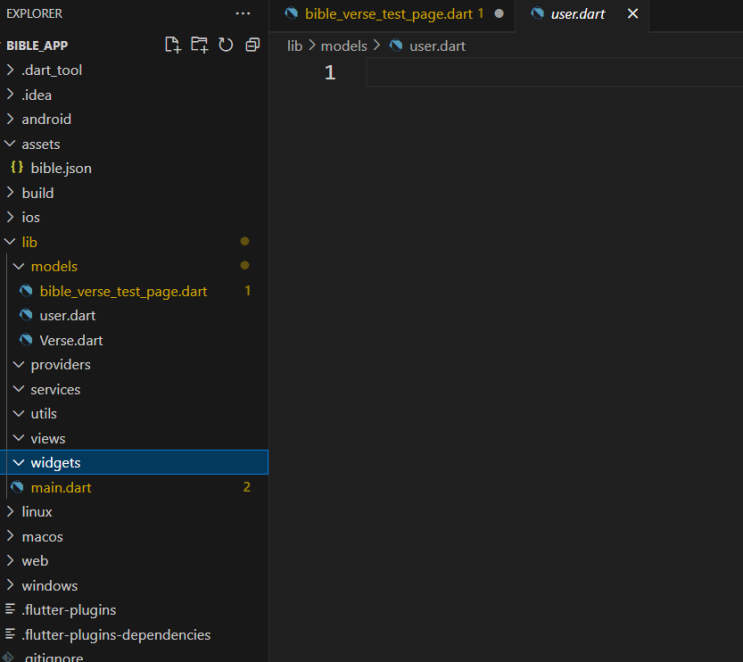The image size is (743, 662).
Task: Click problem count 1 beside bible_verse_test_page.dart
Action: tap(247, 290)
